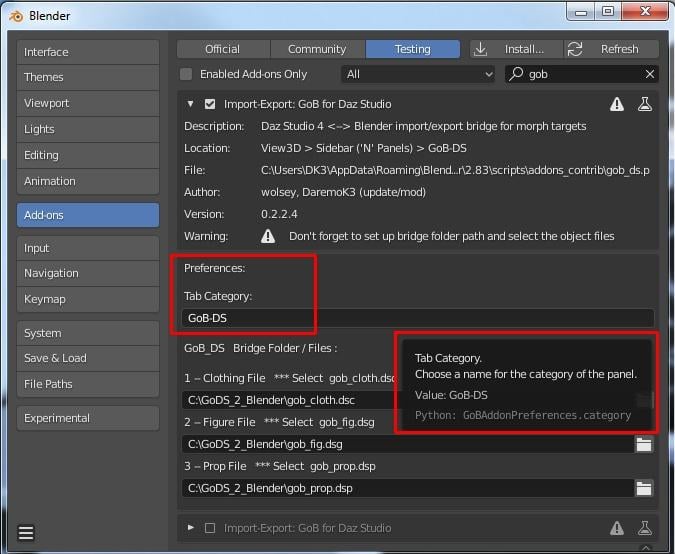Open Navigation preferences section
The width and height of the screenshot is (675, 554).
pyautogui.click(x=88, y=273)
